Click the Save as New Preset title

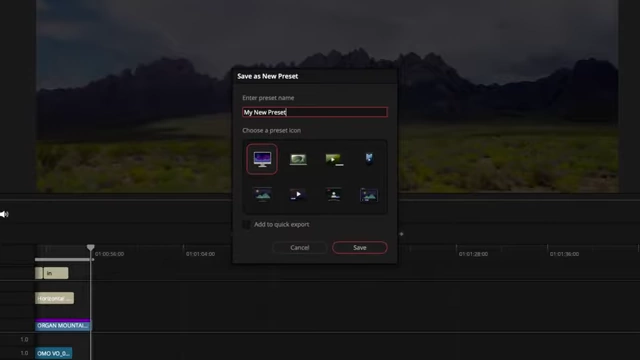pos(267,76)
